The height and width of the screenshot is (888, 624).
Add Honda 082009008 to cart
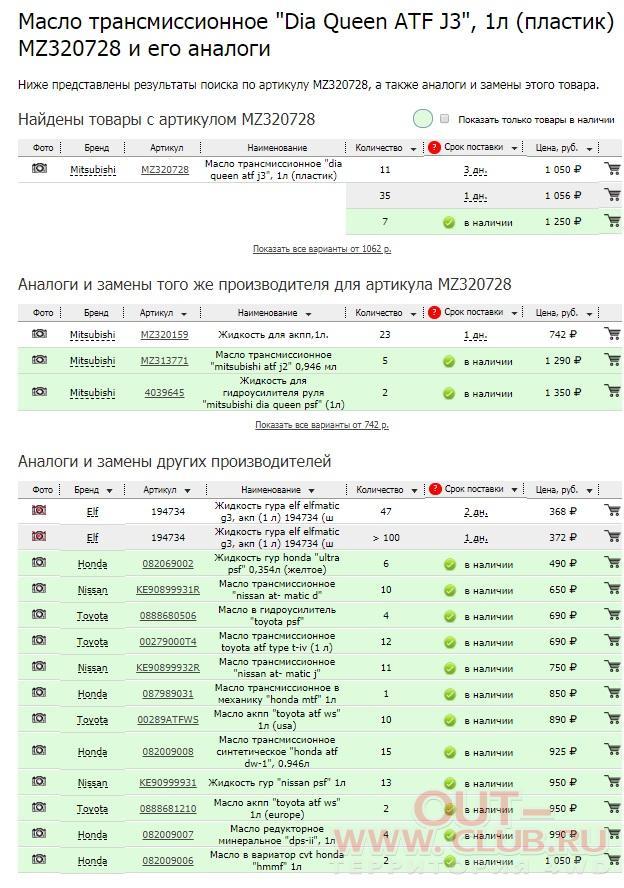[x=612, y=750]
